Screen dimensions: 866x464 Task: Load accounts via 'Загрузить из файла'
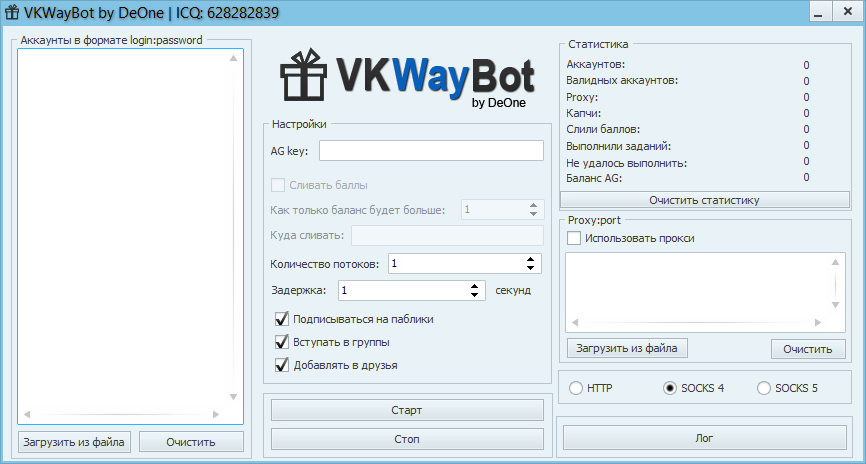tap(74, 442)
